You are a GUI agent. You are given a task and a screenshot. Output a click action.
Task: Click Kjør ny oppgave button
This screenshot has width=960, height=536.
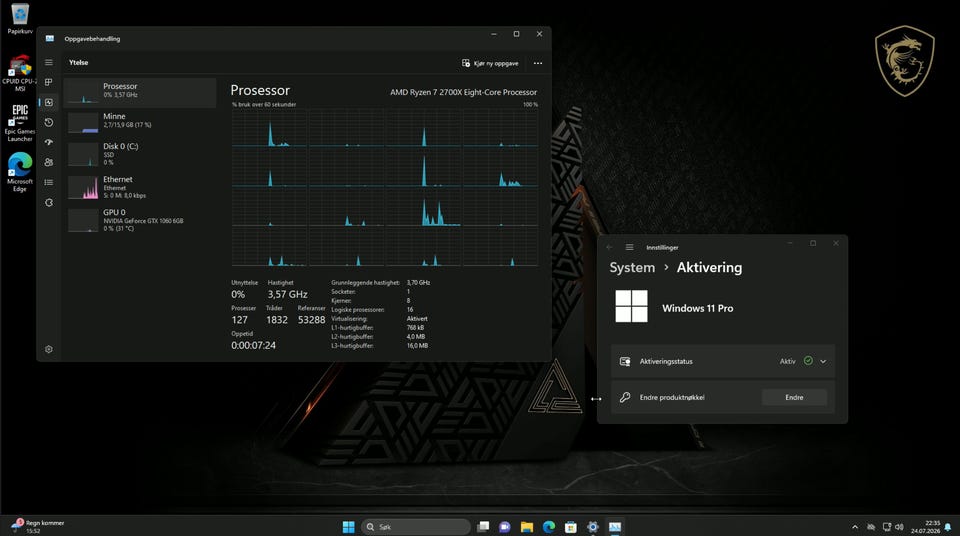(x=490, y=63)
